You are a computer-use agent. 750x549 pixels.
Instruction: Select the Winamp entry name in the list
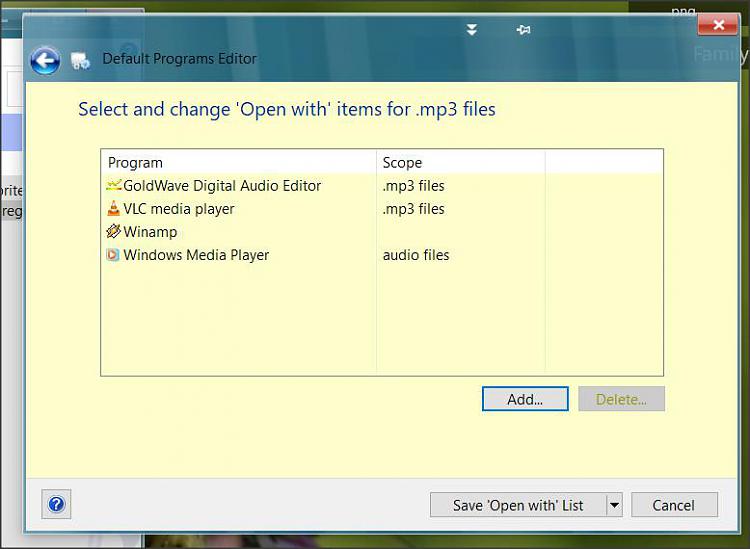[x=150, y=232]
